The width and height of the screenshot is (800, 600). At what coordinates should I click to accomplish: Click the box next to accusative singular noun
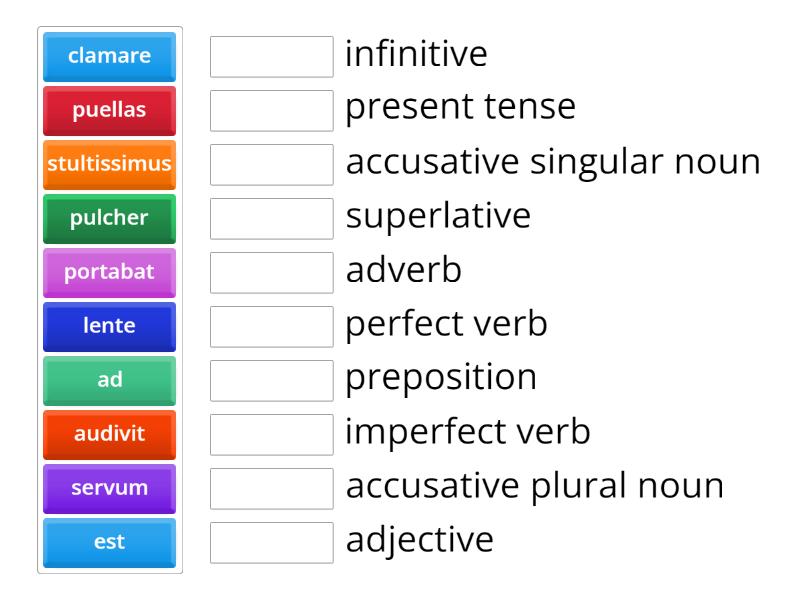coord(272,165)
